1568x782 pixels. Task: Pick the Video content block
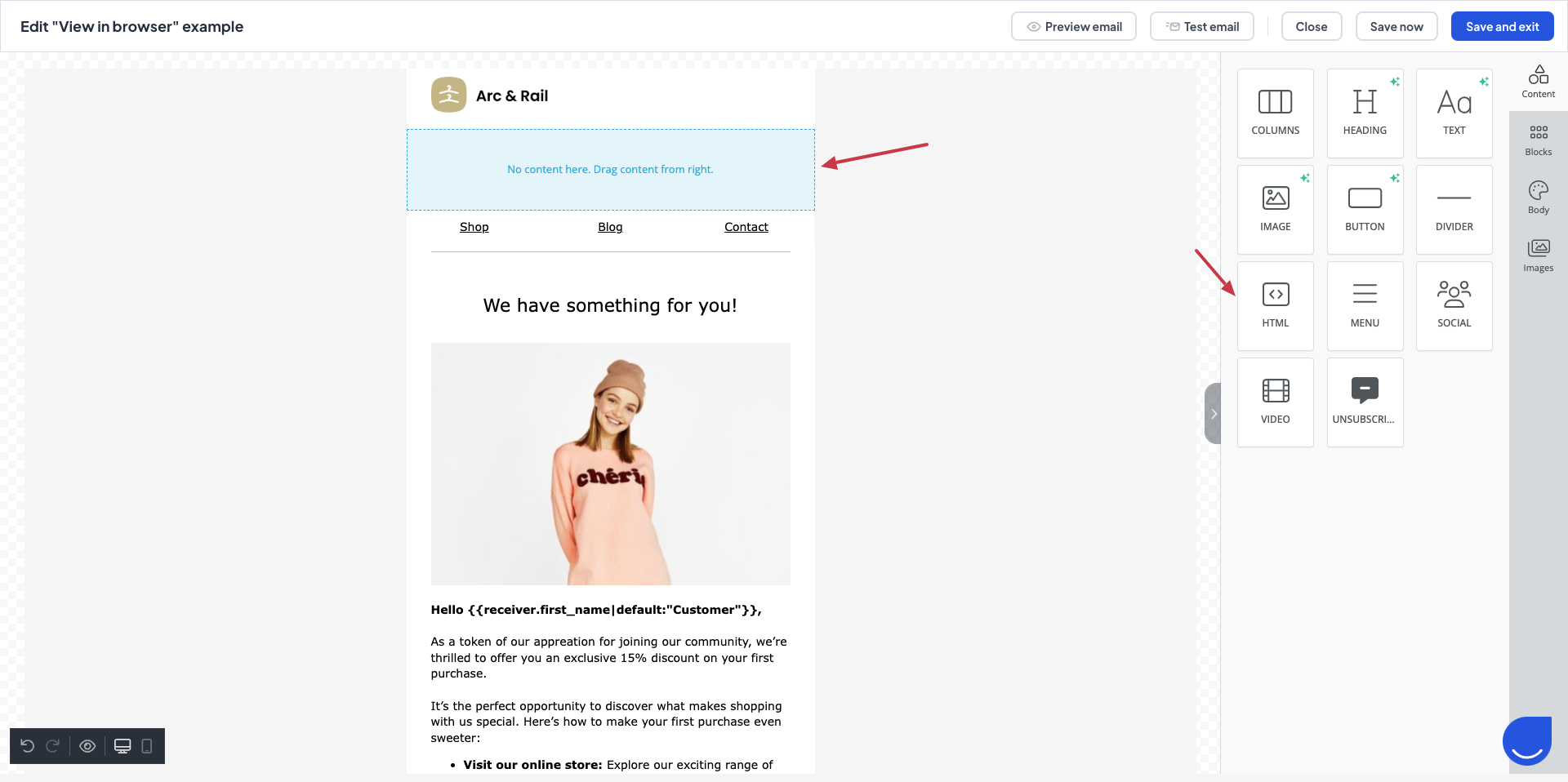[1275, 402]
